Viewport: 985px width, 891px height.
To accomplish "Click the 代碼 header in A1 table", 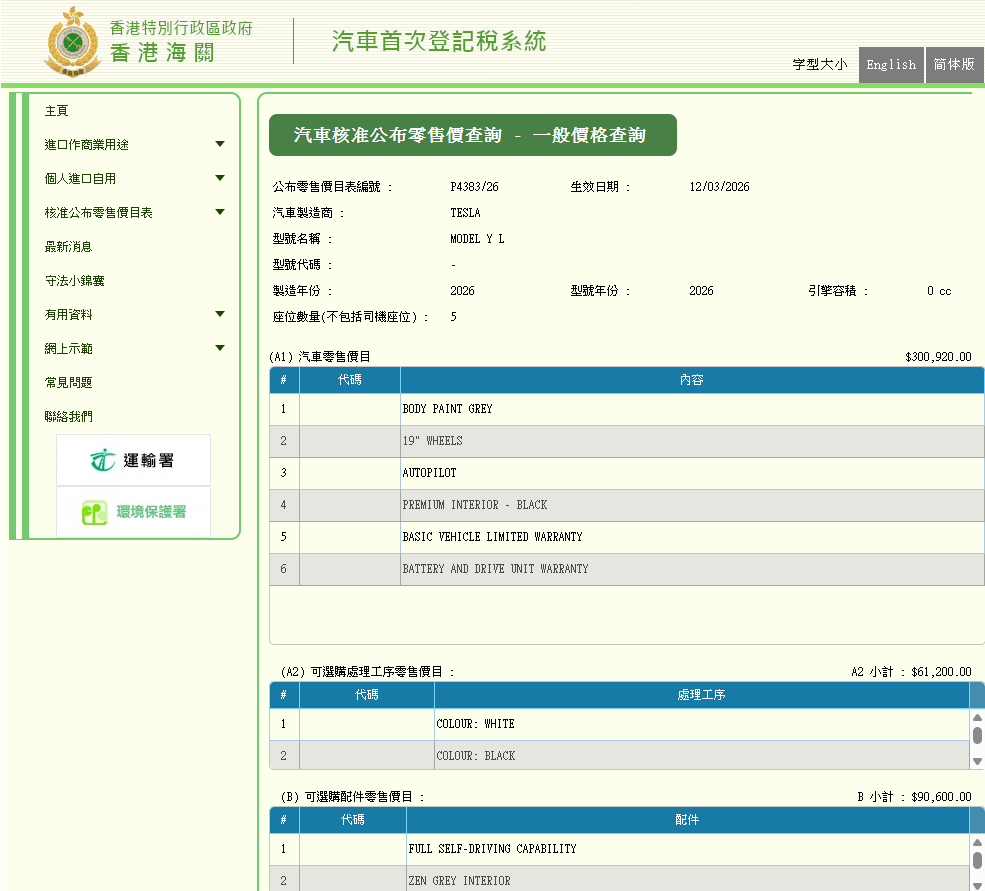I will (350, 380).
